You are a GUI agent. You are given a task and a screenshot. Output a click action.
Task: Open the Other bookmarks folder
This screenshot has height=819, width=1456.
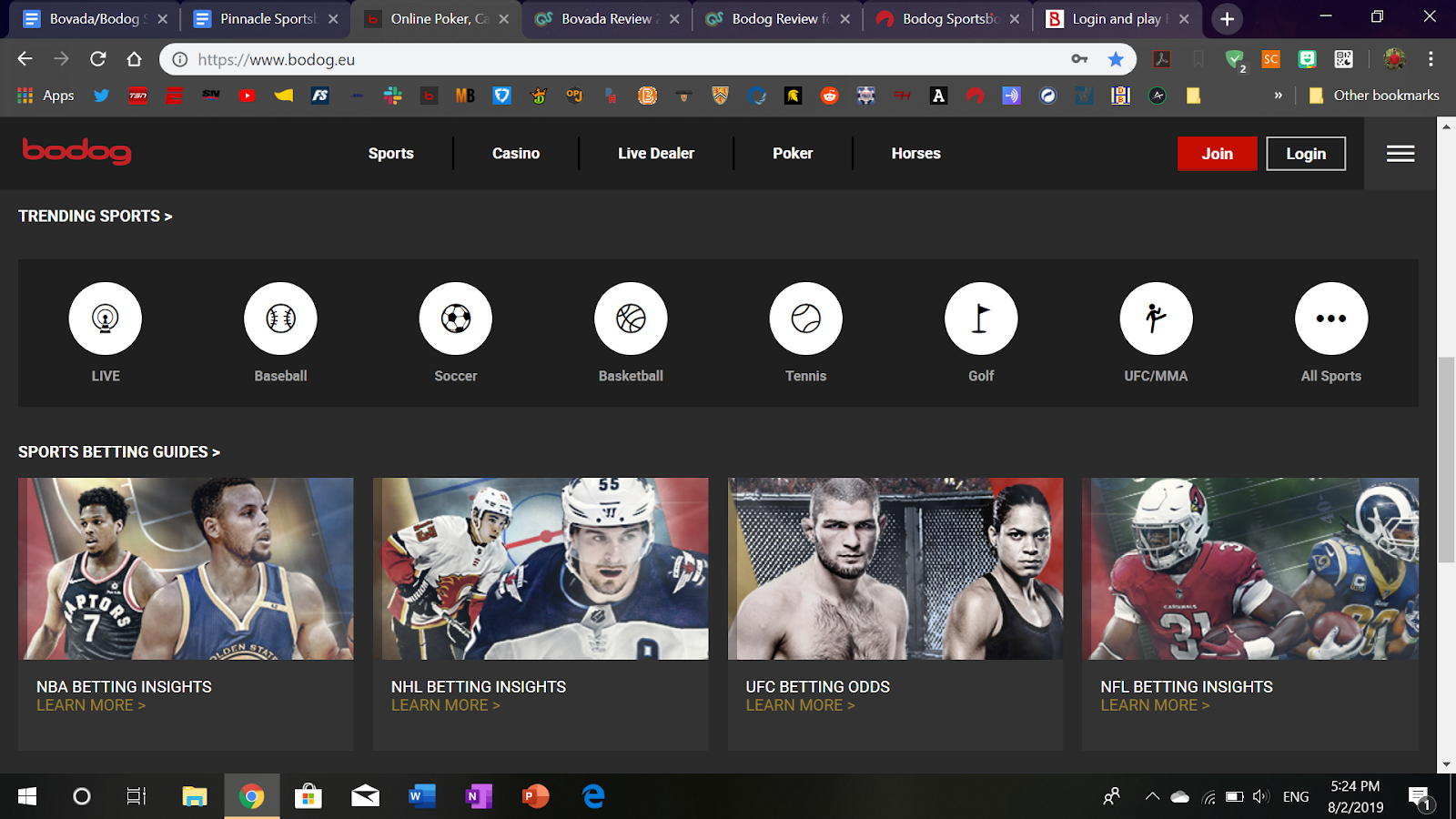[x=1374, y=96]
